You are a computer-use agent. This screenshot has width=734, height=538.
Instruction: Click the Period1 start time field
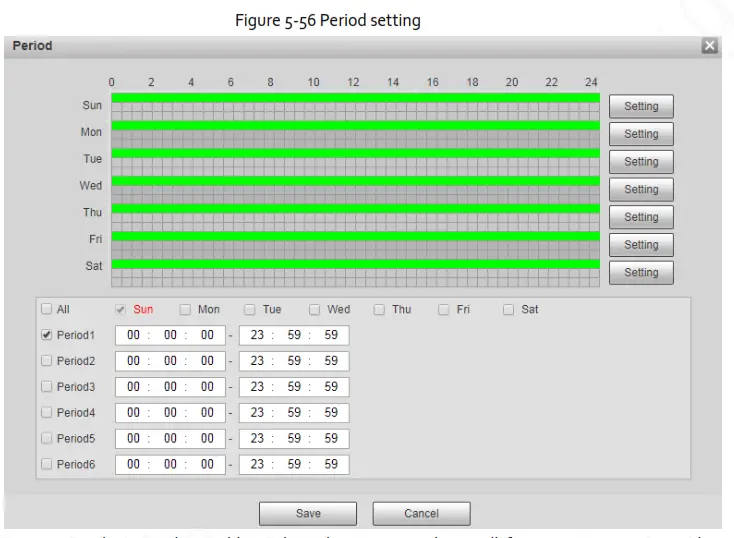(x=170, y=335)
